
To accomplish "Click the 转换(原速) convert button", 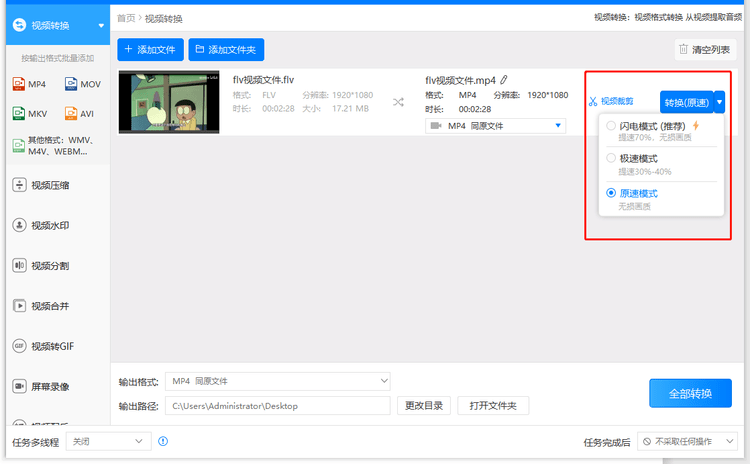I will pos(686,102).
